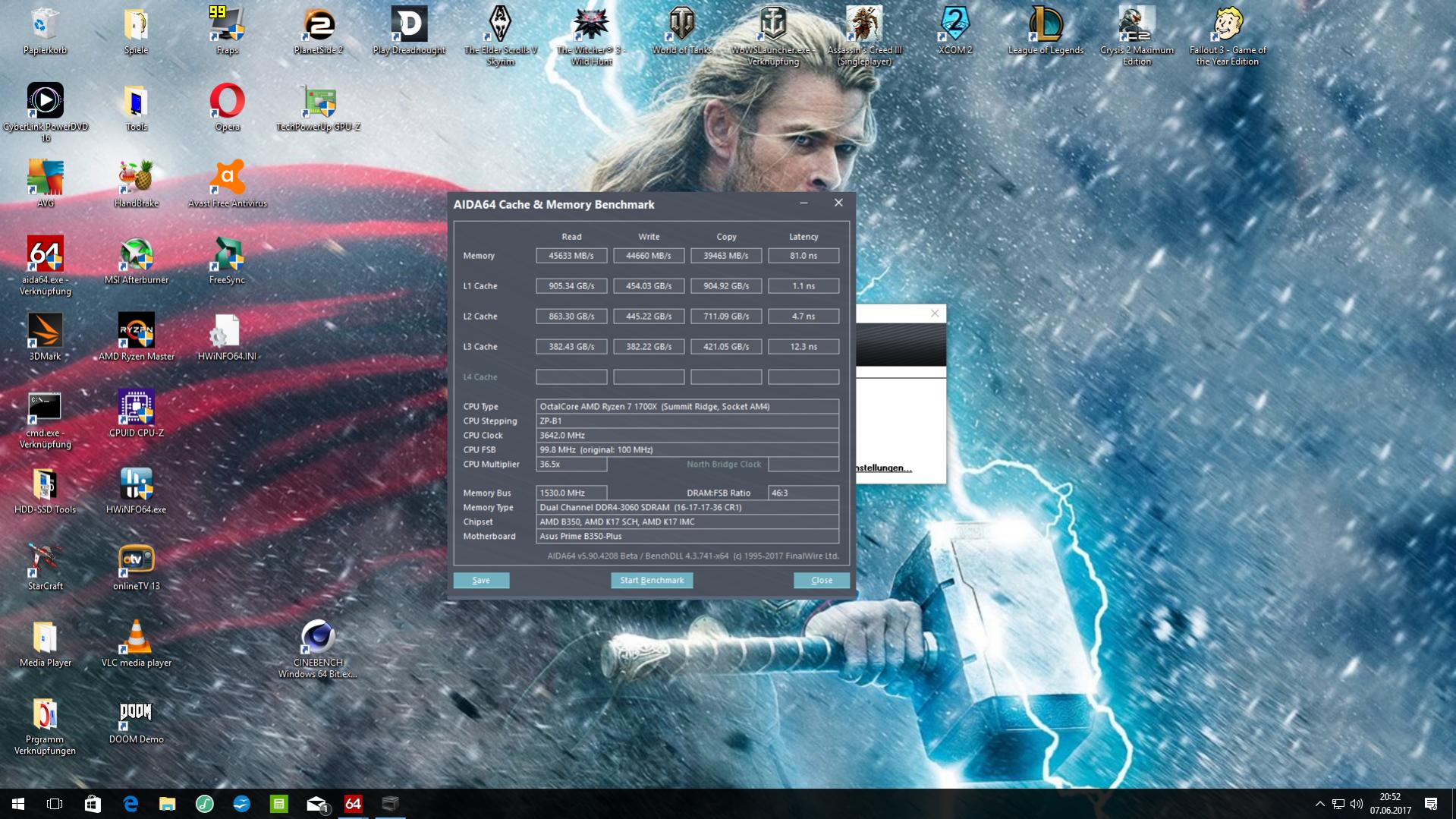
Task: Launch onlineTV 13 desktop icon
Action: [x=136, y=567]
